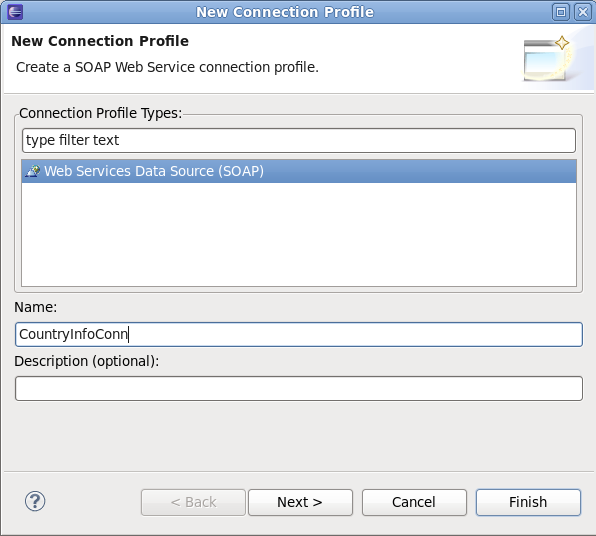Go to the Next wizard page
The image size is (596, 536).
(x=300, y=502)
